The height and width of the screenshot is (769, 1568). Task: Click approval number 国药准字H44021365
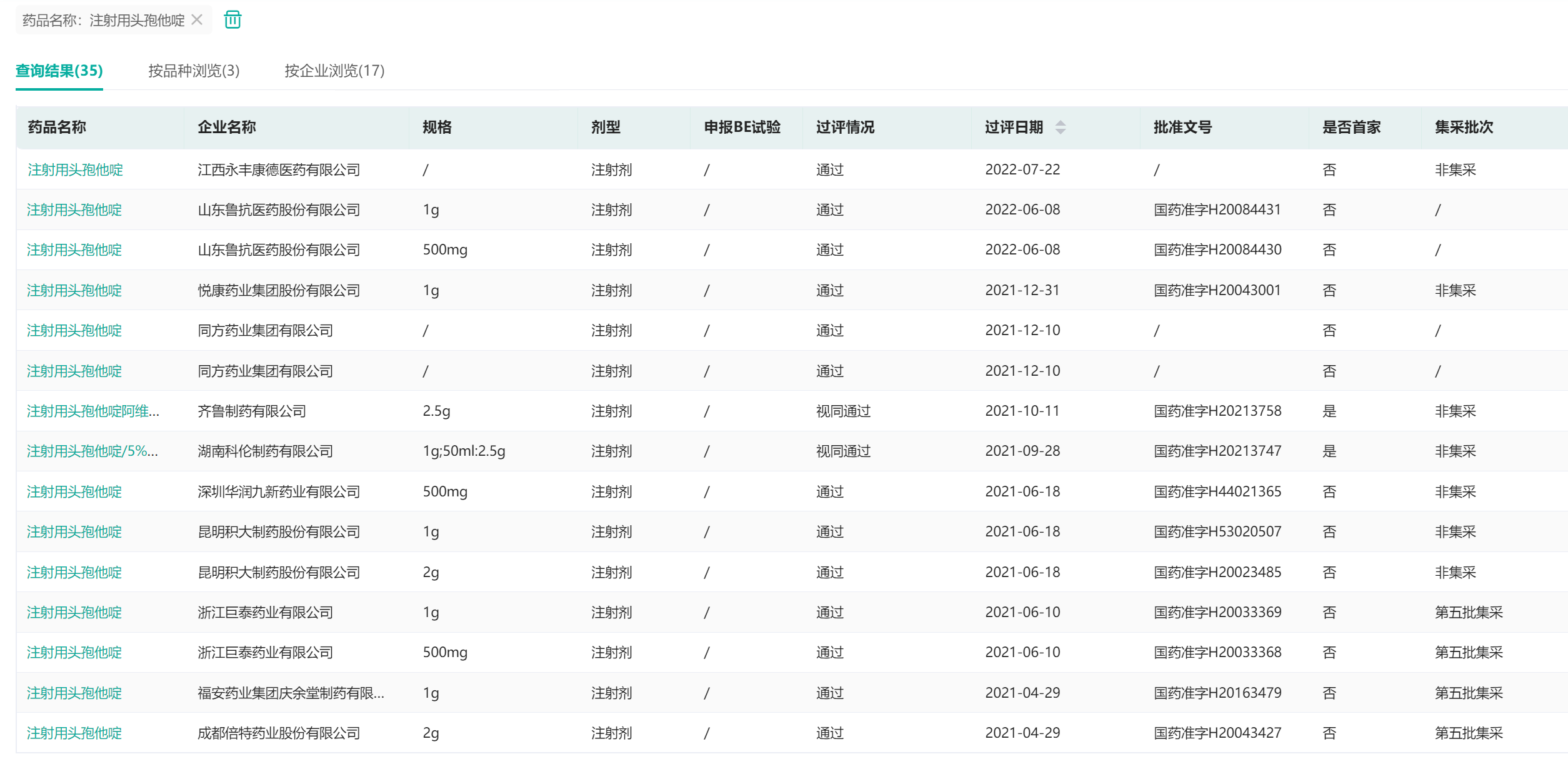coord(1217,492)
